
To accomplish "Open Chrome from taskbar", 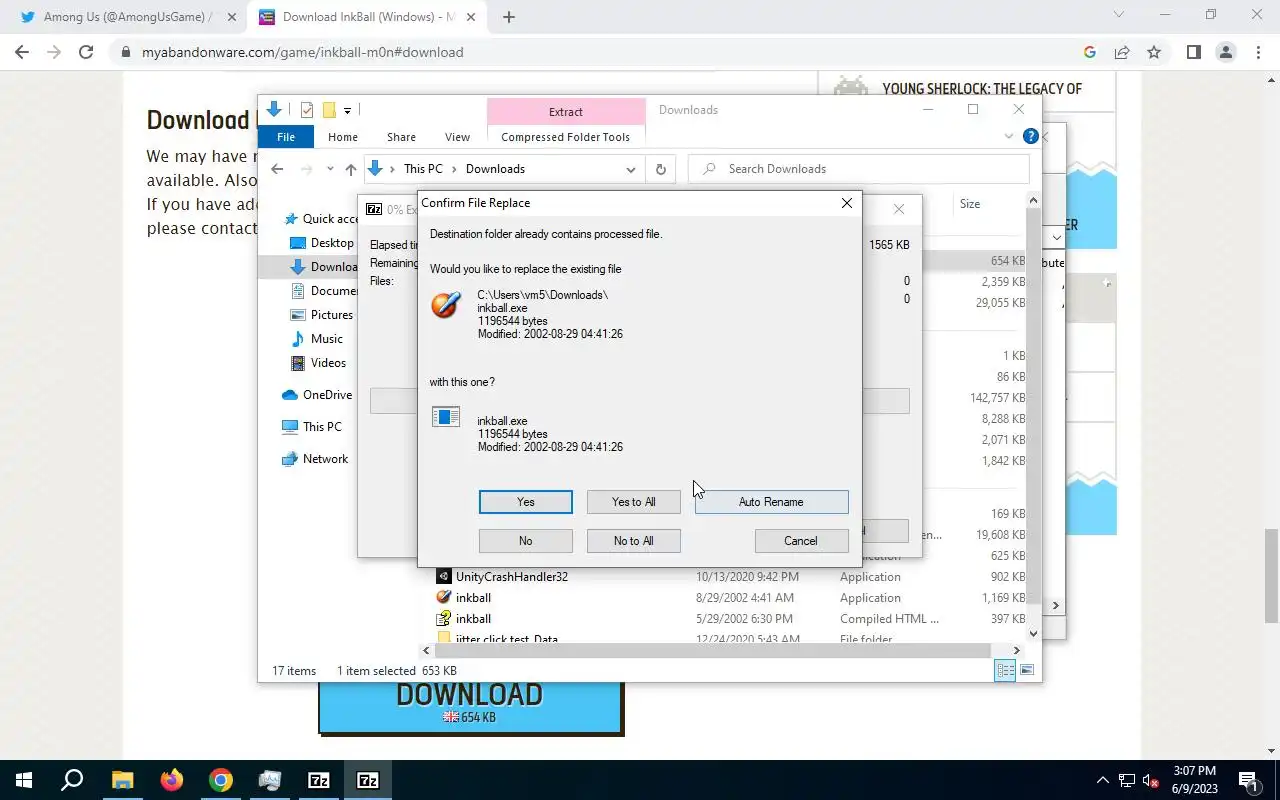I will click(x=221, y=780).
